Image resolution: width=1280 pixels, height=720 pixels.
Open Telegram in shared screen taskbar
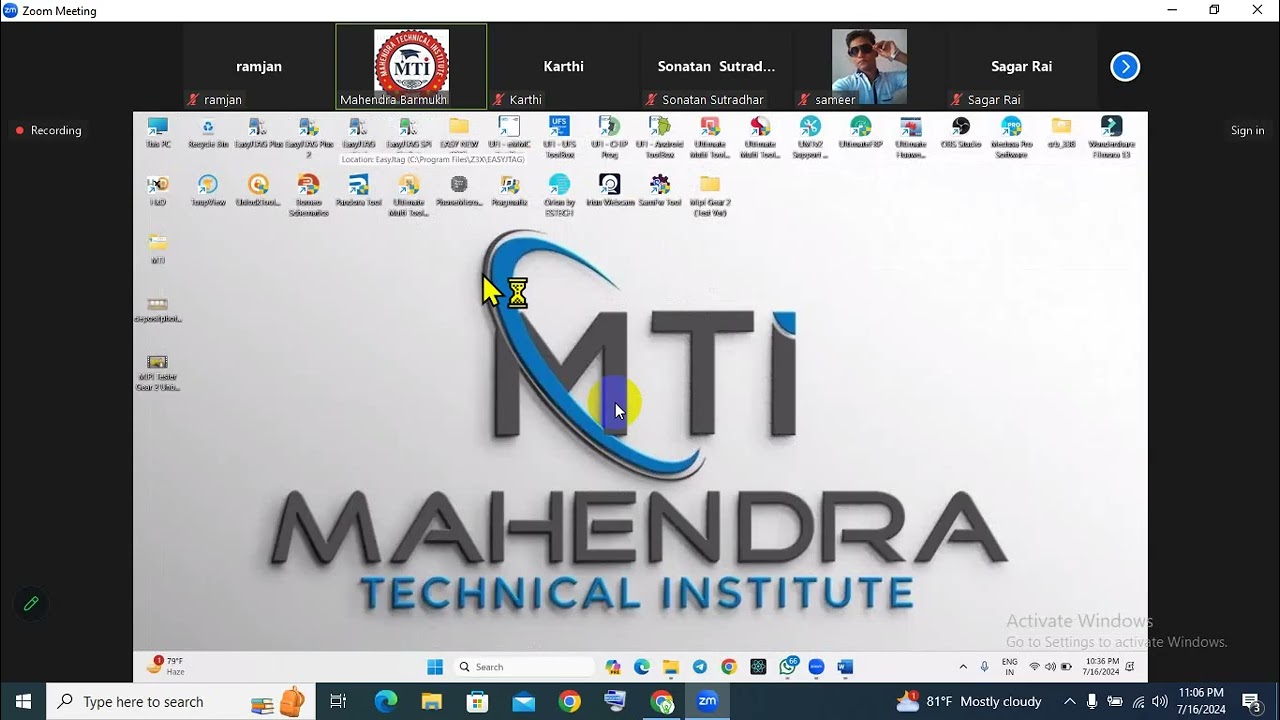pos(700,667)
